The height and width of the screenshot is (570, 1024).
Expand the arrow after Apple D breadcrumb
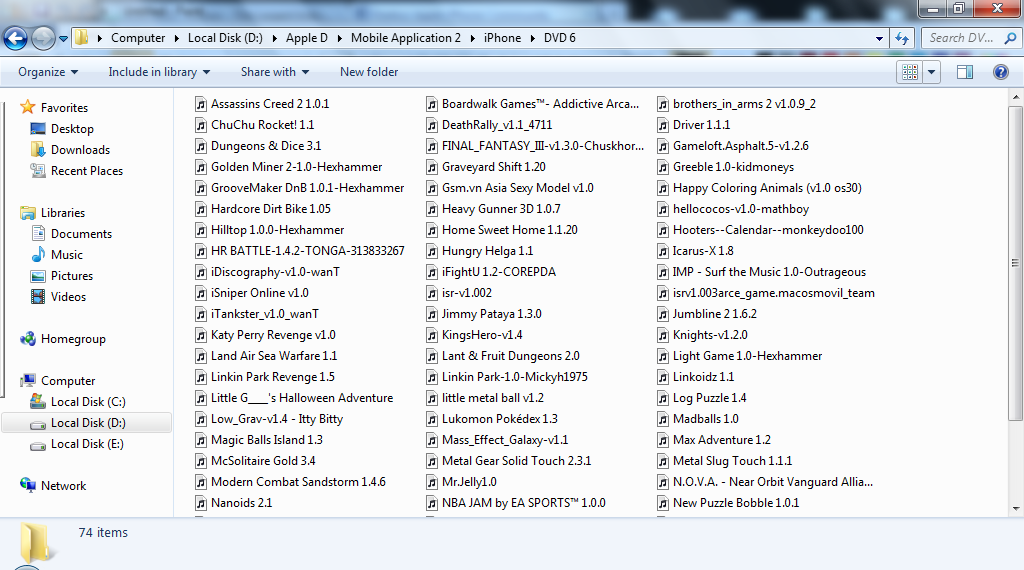pos(340,39)
